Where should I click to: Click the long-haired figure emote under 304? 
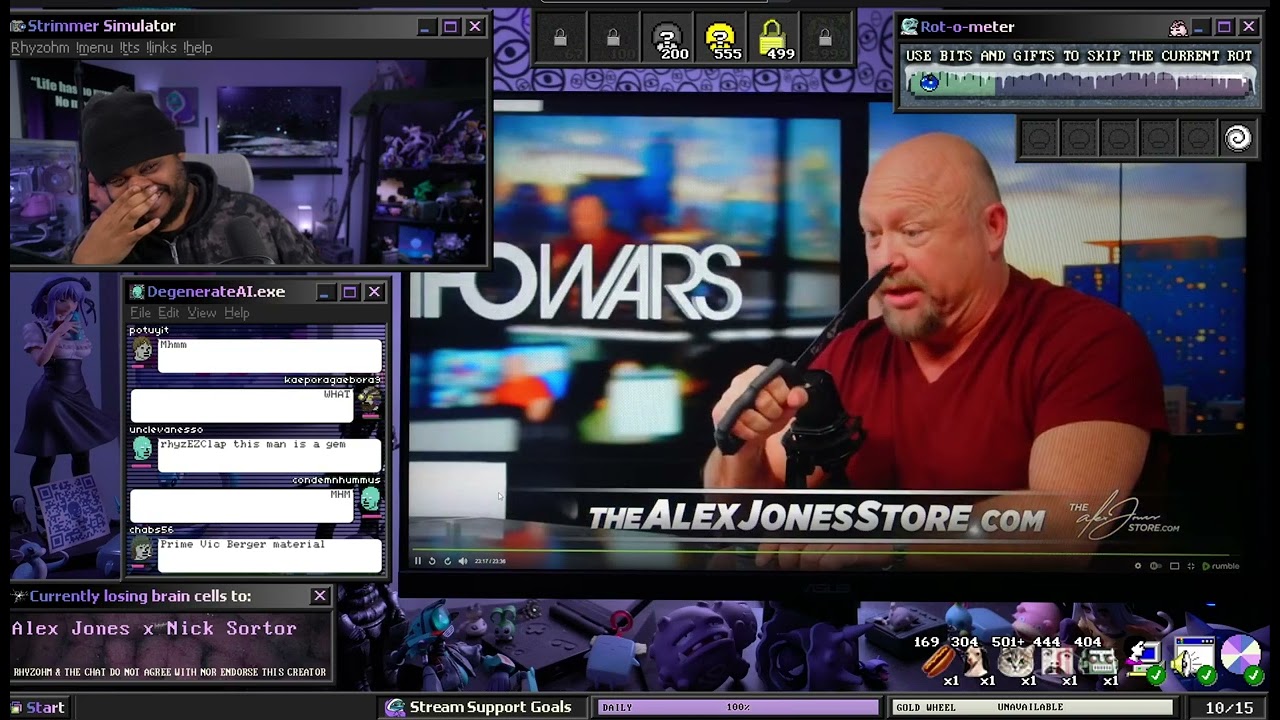click(976, 661)
